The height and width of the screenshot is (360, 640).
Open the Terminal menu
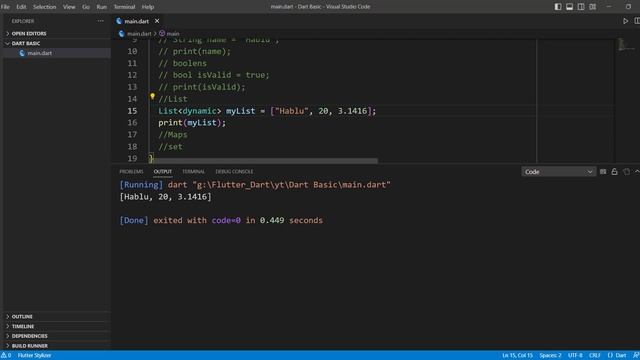coord(124,7)
